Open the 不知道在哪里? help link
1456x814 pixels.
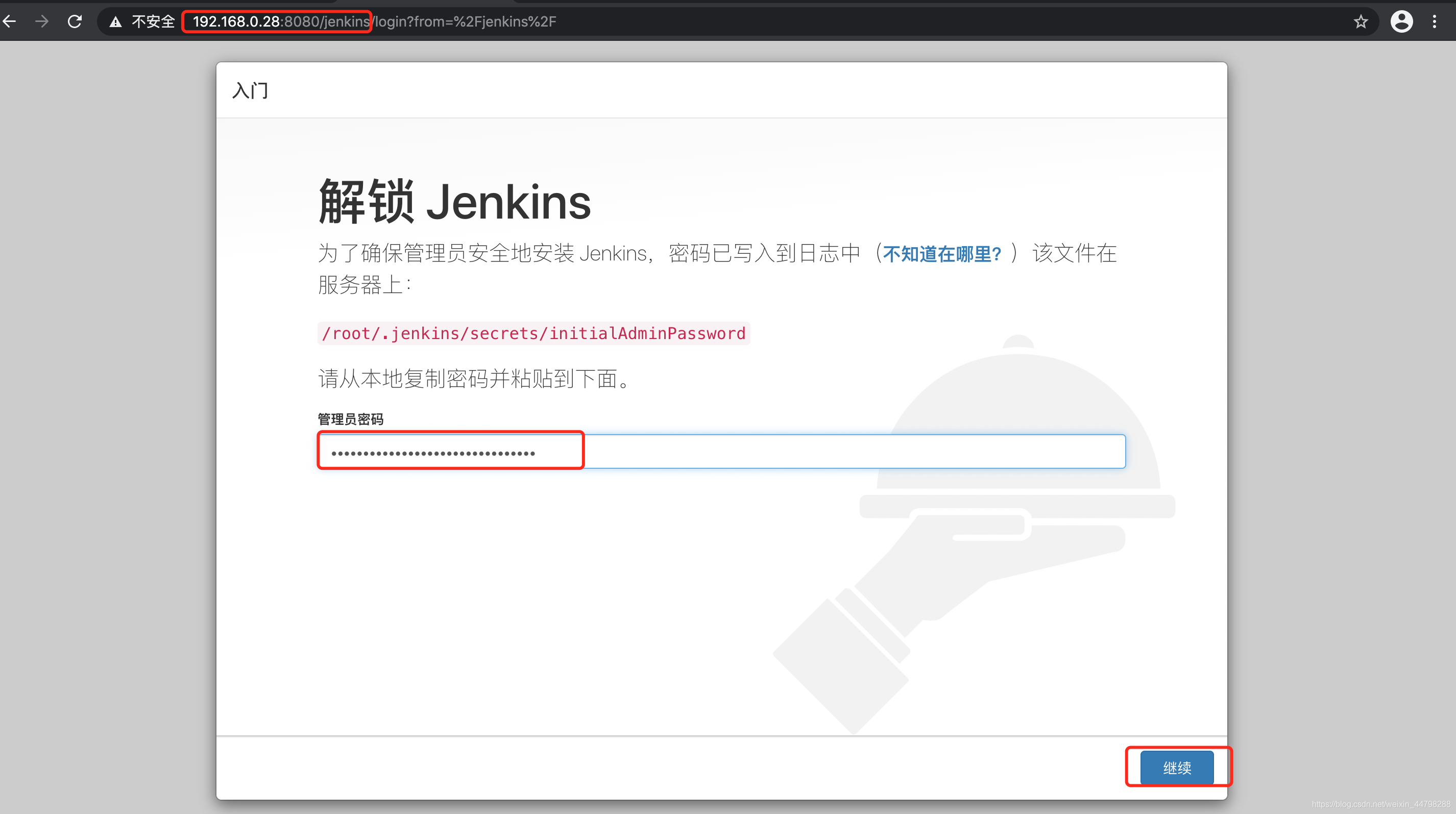(x=941, y=254)
